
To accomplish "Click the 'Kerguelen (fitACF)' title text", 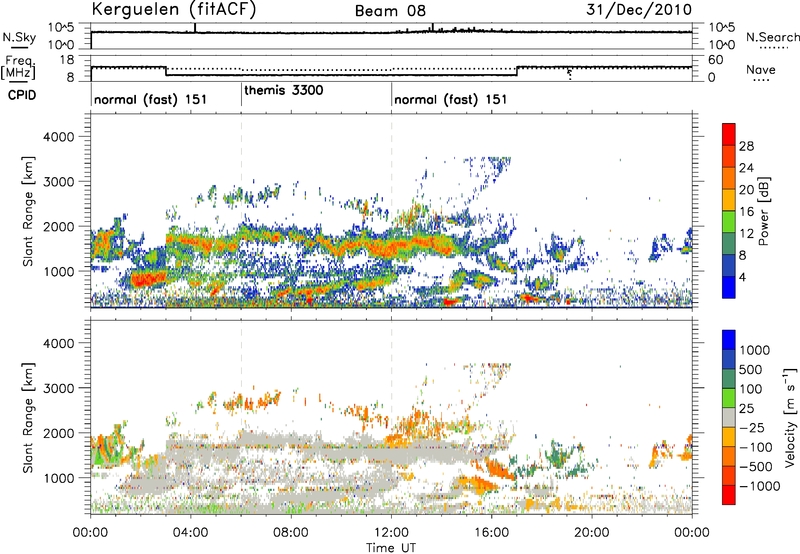I will coord(173,9).
